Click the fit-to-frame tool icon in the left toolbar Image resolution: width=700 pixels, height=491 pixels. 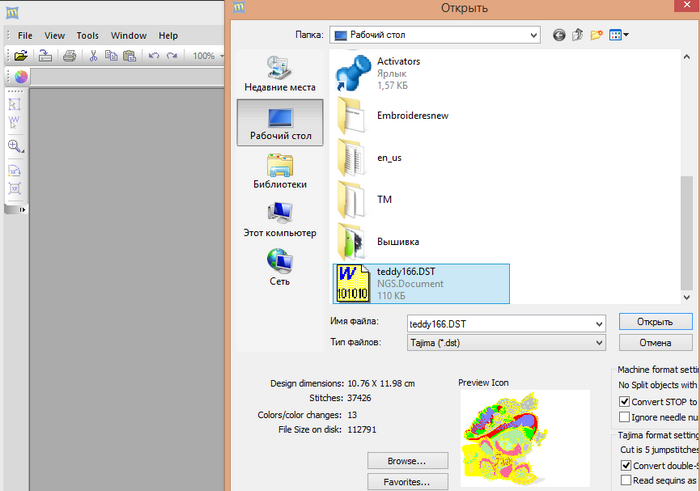pos(14,188)
